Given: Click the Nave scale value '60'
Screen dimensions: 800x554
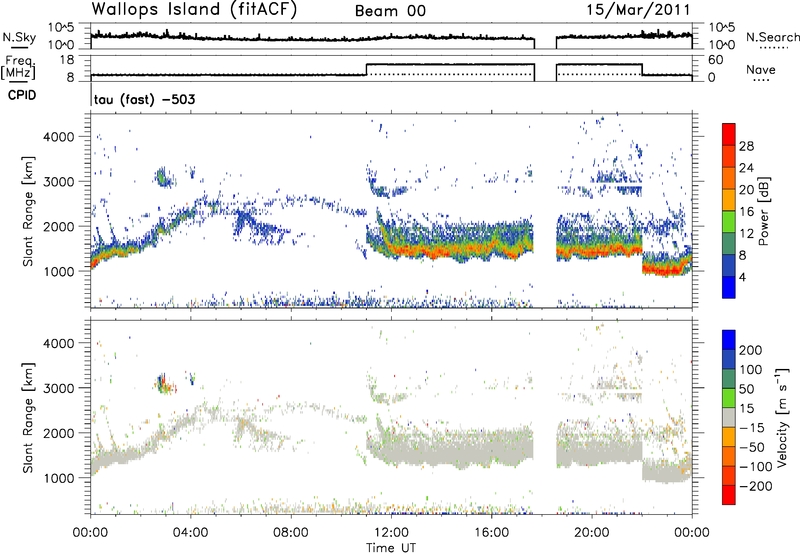Looking at the screenshot, I should coord(715,60).
